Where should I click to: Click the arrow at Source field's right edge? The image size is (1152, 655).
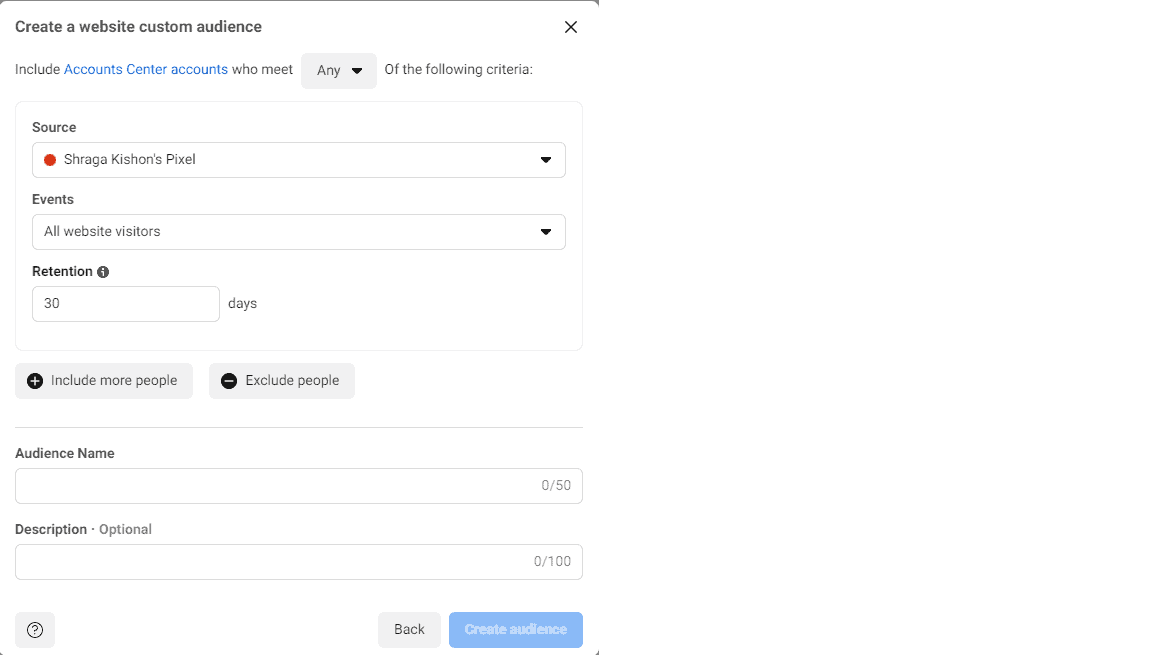(546, 160)
